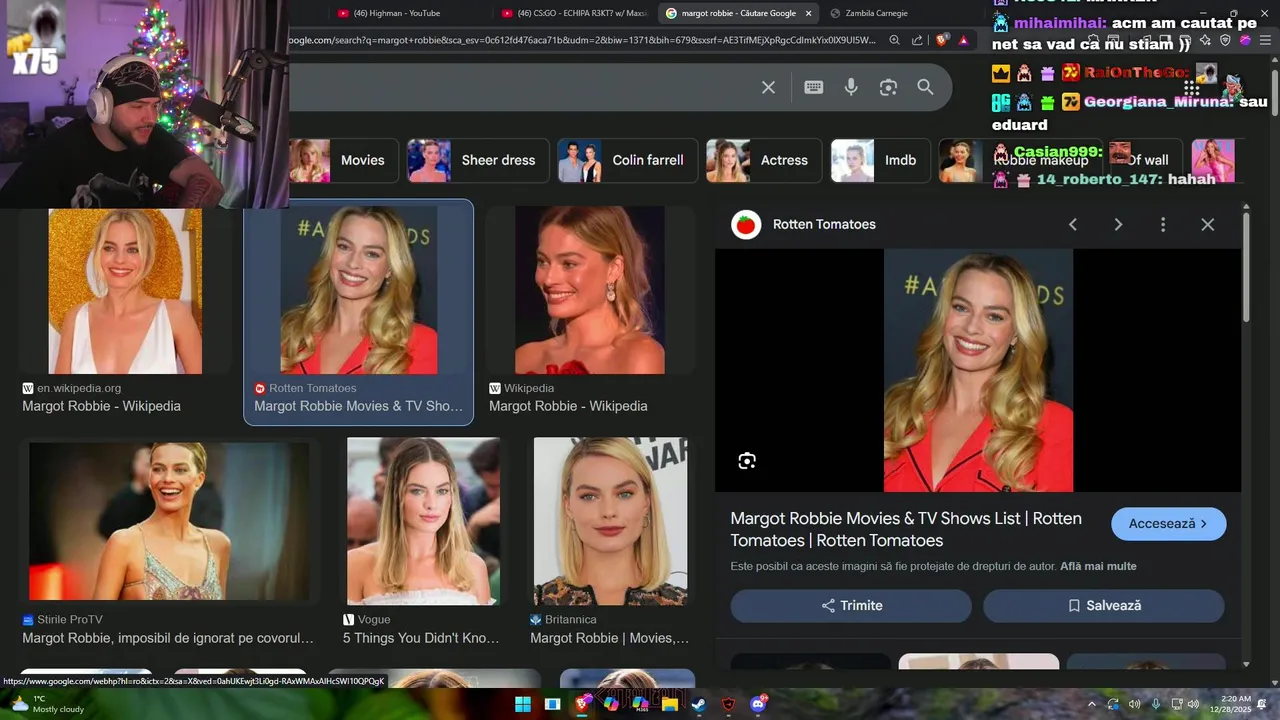Open Discord from the taskbar
The height and width of the screenshot is (720, 1280).
coord(758,704)
